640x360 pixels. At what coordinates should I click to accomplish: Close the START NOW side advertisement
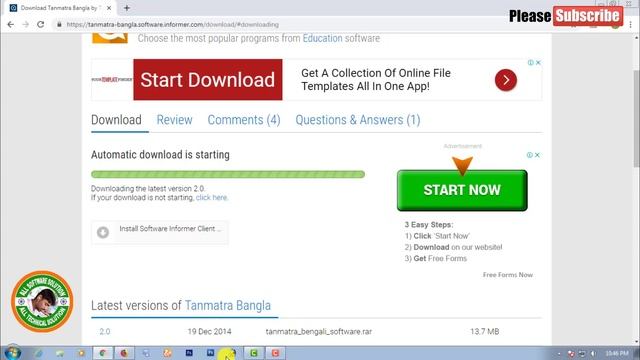coord(537,155)
